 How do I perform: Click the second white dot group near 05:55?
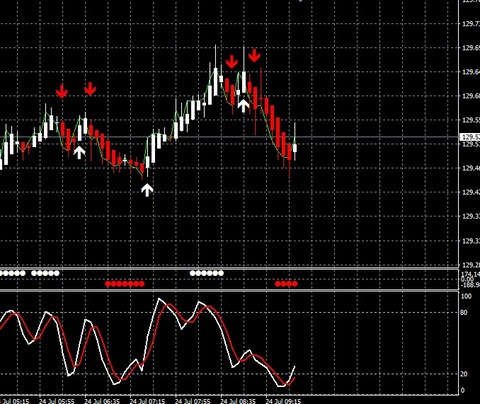pos(46,273)
